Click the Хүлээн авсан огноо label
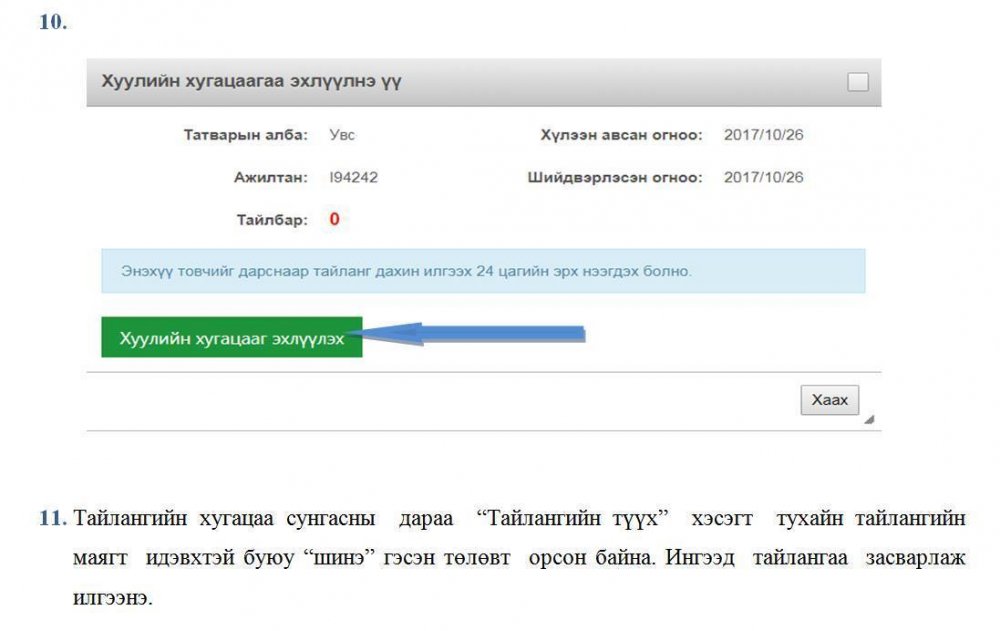This screenshot has width=1000, height=631. tap(621, 135)
